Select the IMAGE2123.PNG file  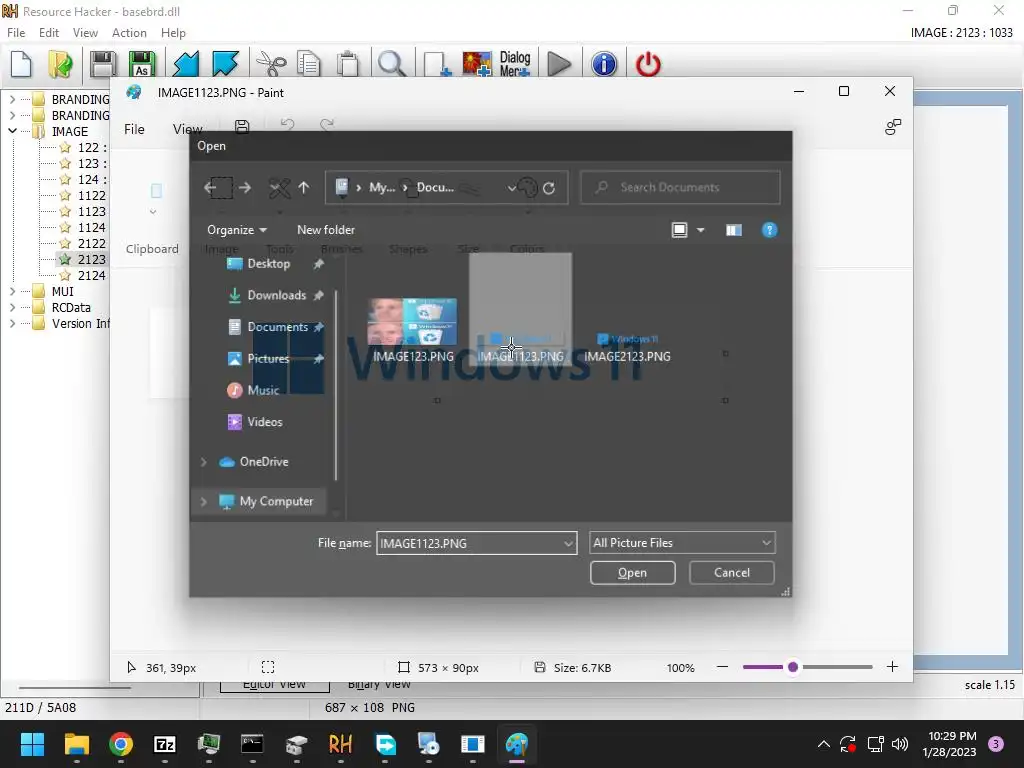627,348
